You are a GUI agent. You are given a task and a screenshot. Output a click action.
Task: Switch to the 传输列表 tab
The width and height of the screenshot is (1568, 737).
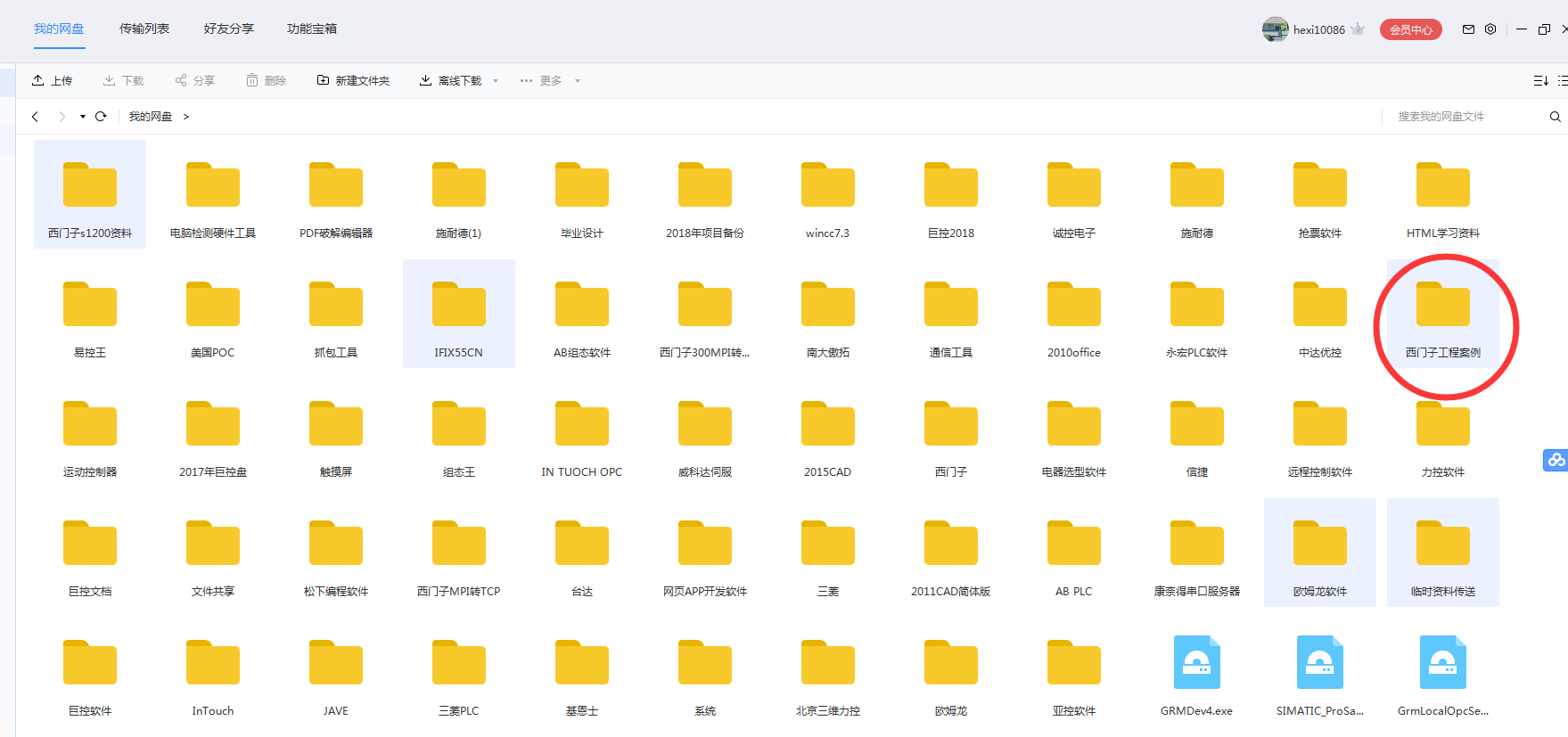point(144,29)
